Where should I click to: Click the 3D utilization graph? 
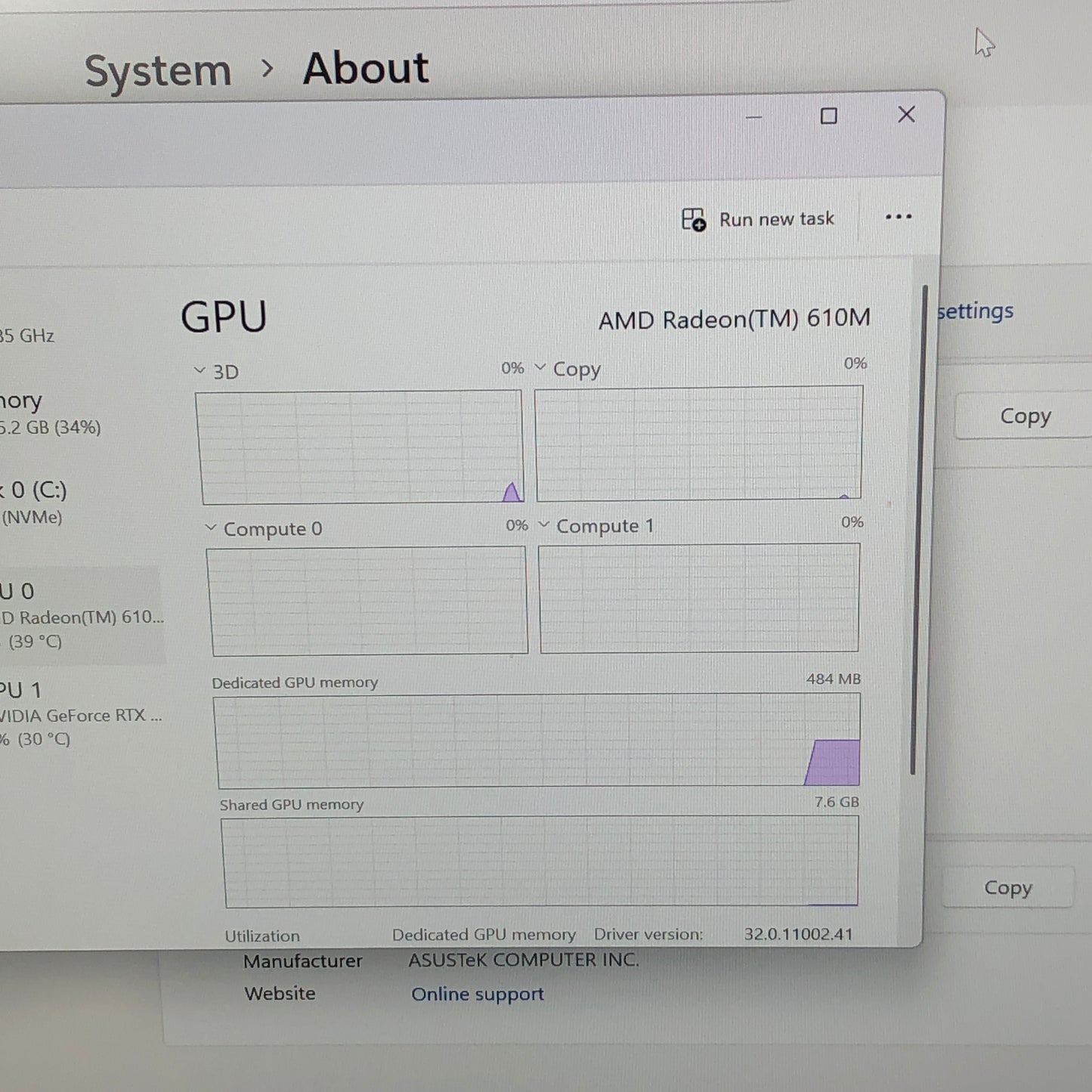(x=360, y=447)
